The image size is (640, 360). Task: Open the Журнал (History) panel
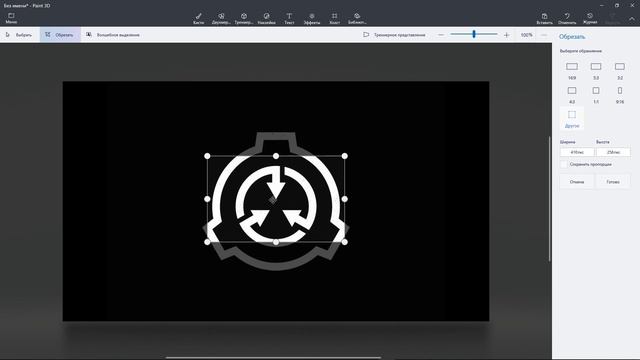pos(590,18)
